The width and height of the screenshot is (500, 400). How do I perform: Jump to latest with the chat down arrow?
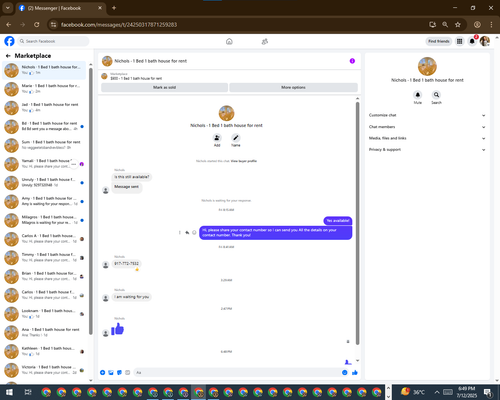click(x=357, y=361)
